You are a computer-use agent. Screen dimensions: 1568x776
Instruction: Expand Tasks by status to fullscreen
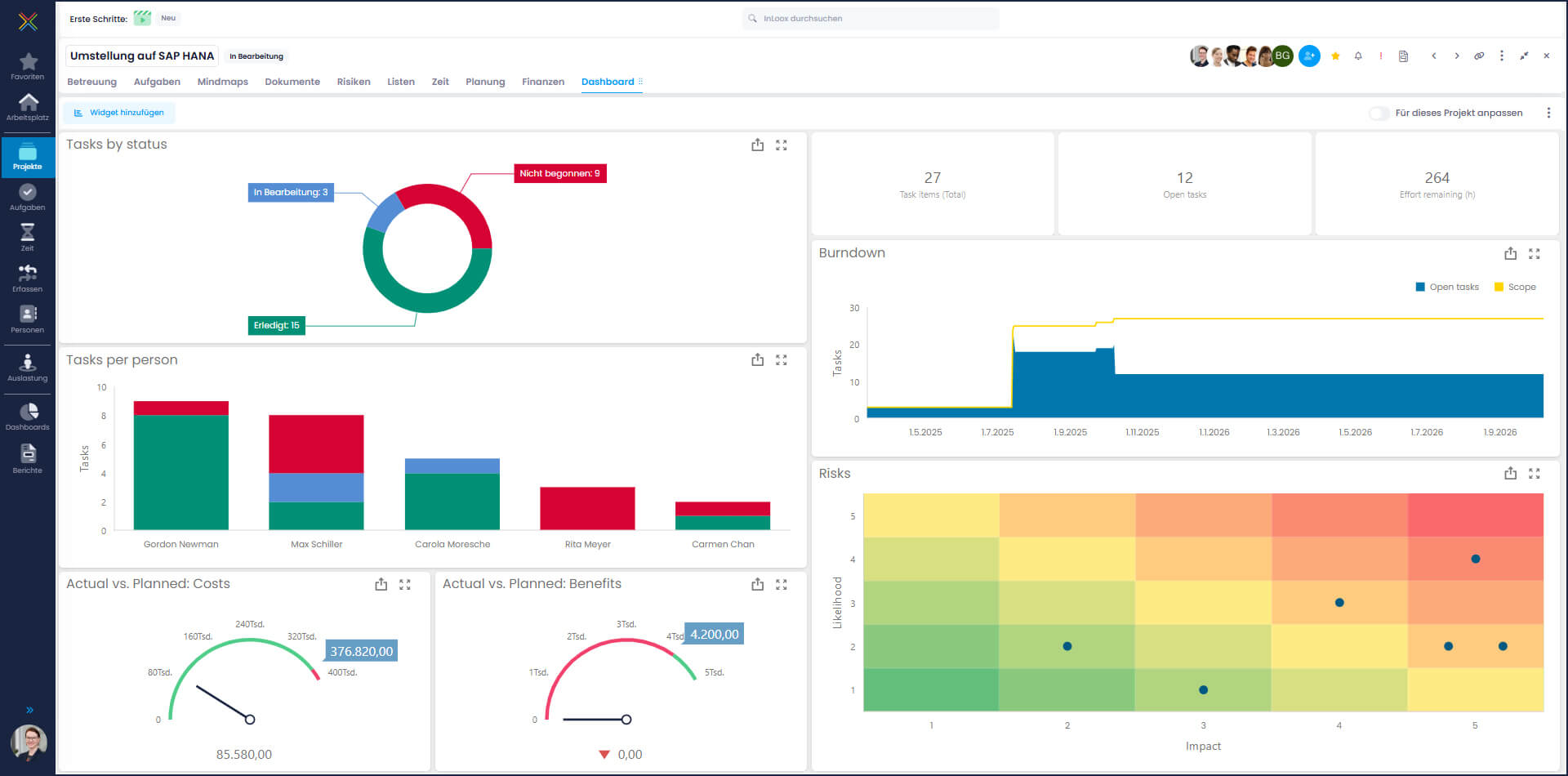(782, 145)
